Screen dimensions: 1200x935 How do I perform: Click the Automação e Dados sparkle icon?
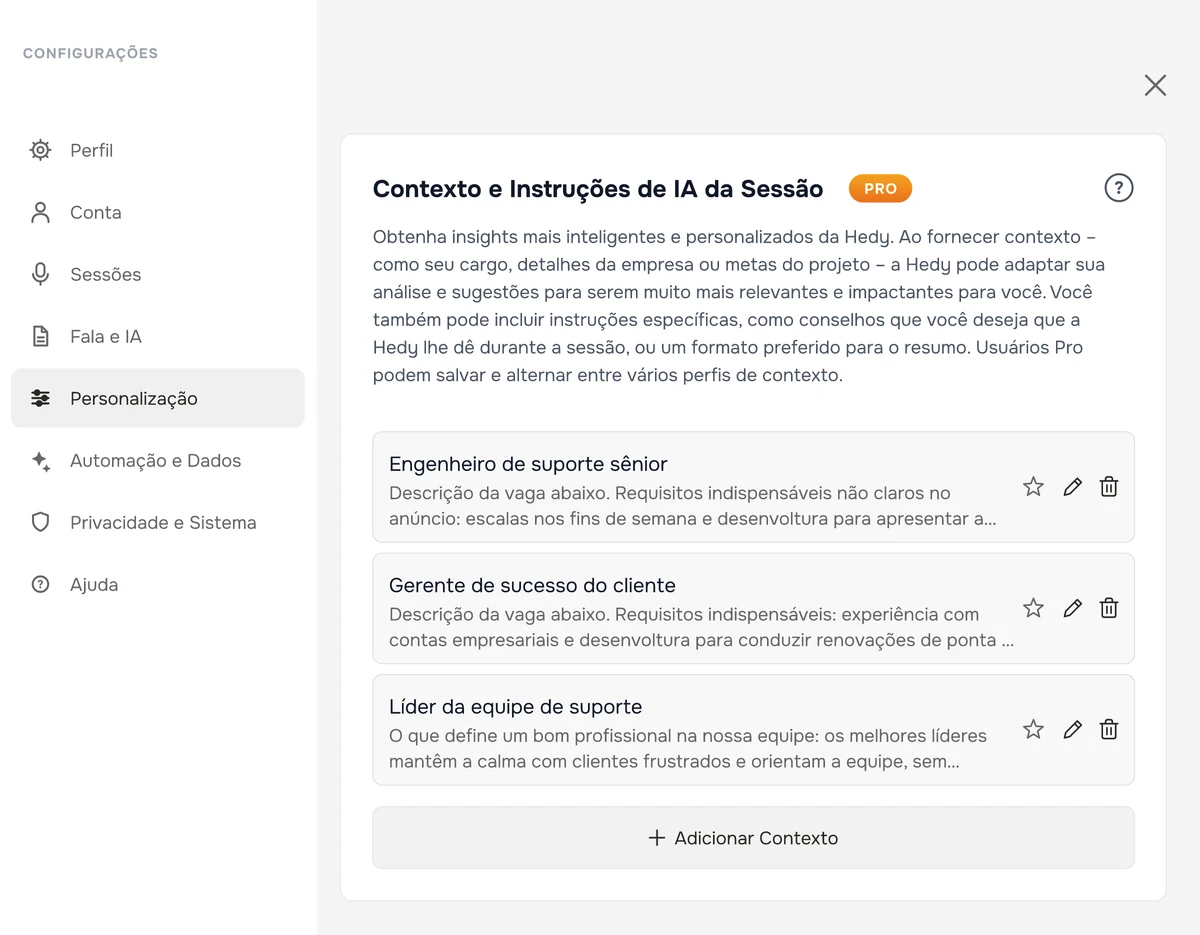(40, 461)
